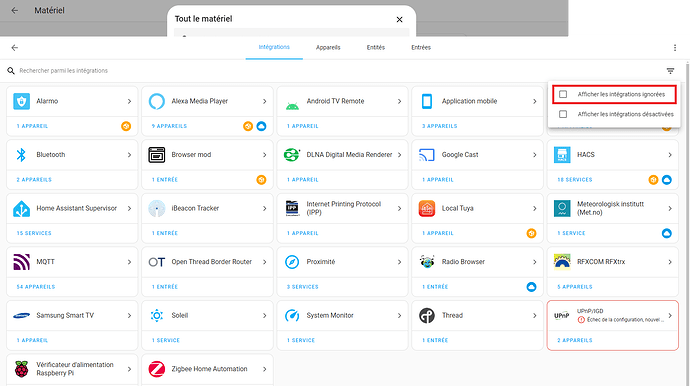Screen dimensions: 690x386
Task: Click the Bluetooth logo icon
Action: coord(21,155)
